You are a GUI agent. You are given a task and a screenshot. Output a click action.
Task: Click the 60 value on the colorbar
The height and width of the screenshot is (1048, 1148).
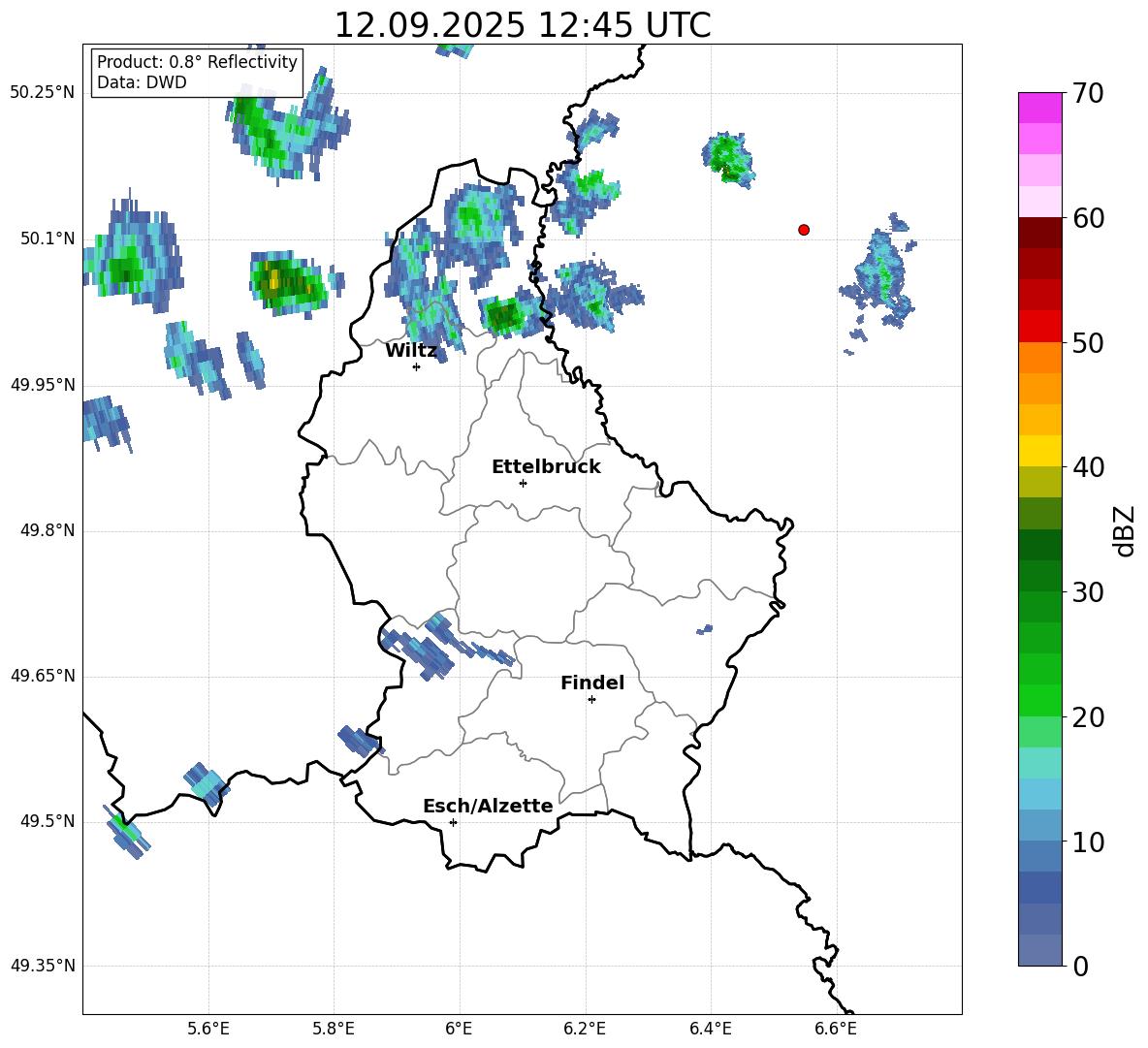coord(1088,218)
